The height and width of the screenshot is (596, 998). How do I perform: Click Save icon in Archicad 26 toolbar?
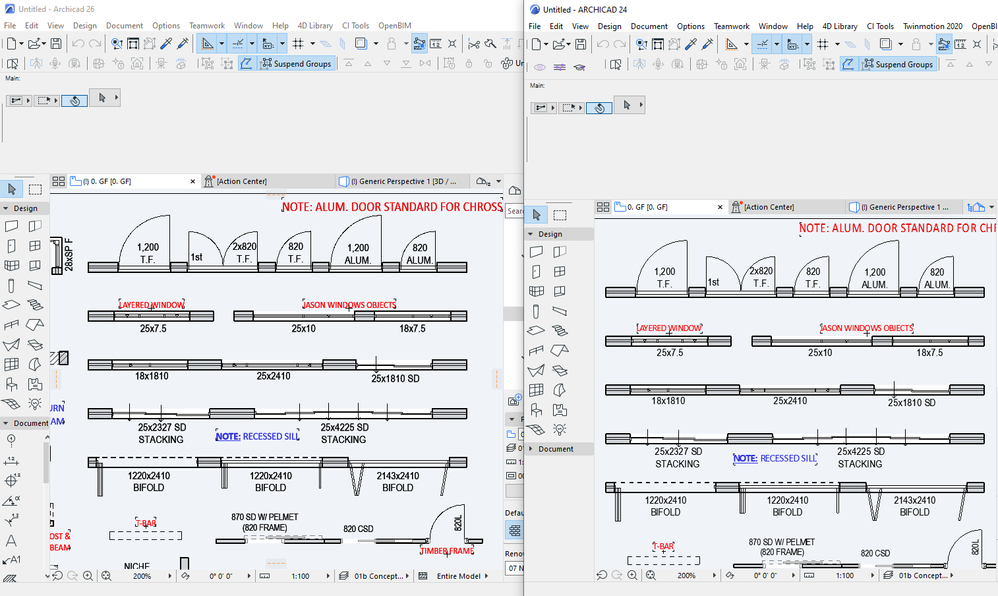pyautogui.click(x=56, y=43)
